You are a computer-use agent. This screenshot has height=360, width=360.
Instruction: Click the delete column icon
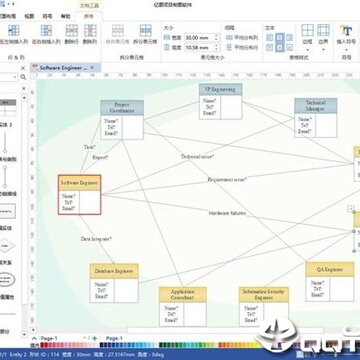(x=90, y=31)
